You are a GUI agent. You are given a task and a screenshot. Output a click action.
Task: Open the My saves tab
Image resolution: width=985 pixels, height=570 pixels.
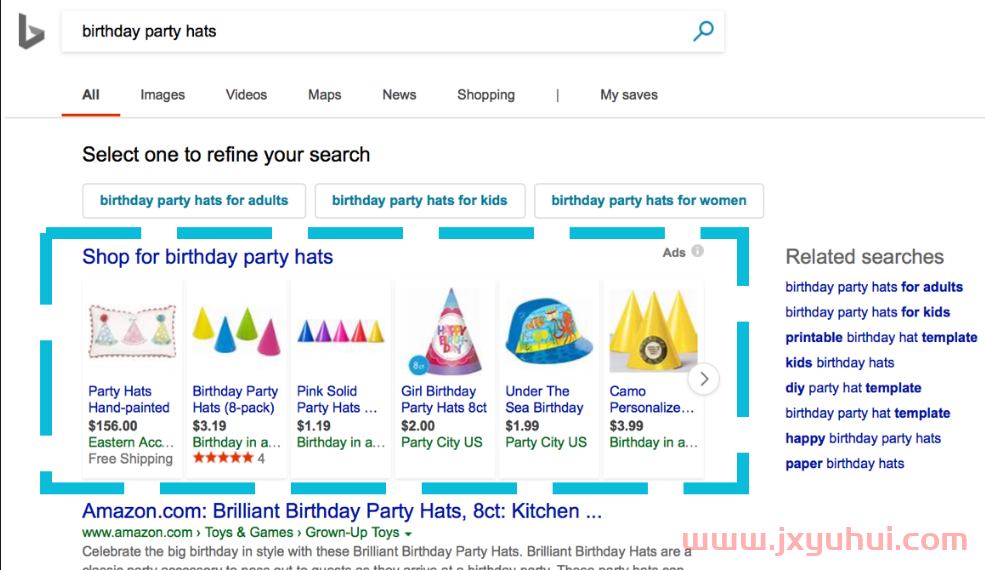[x=629, y=95]
